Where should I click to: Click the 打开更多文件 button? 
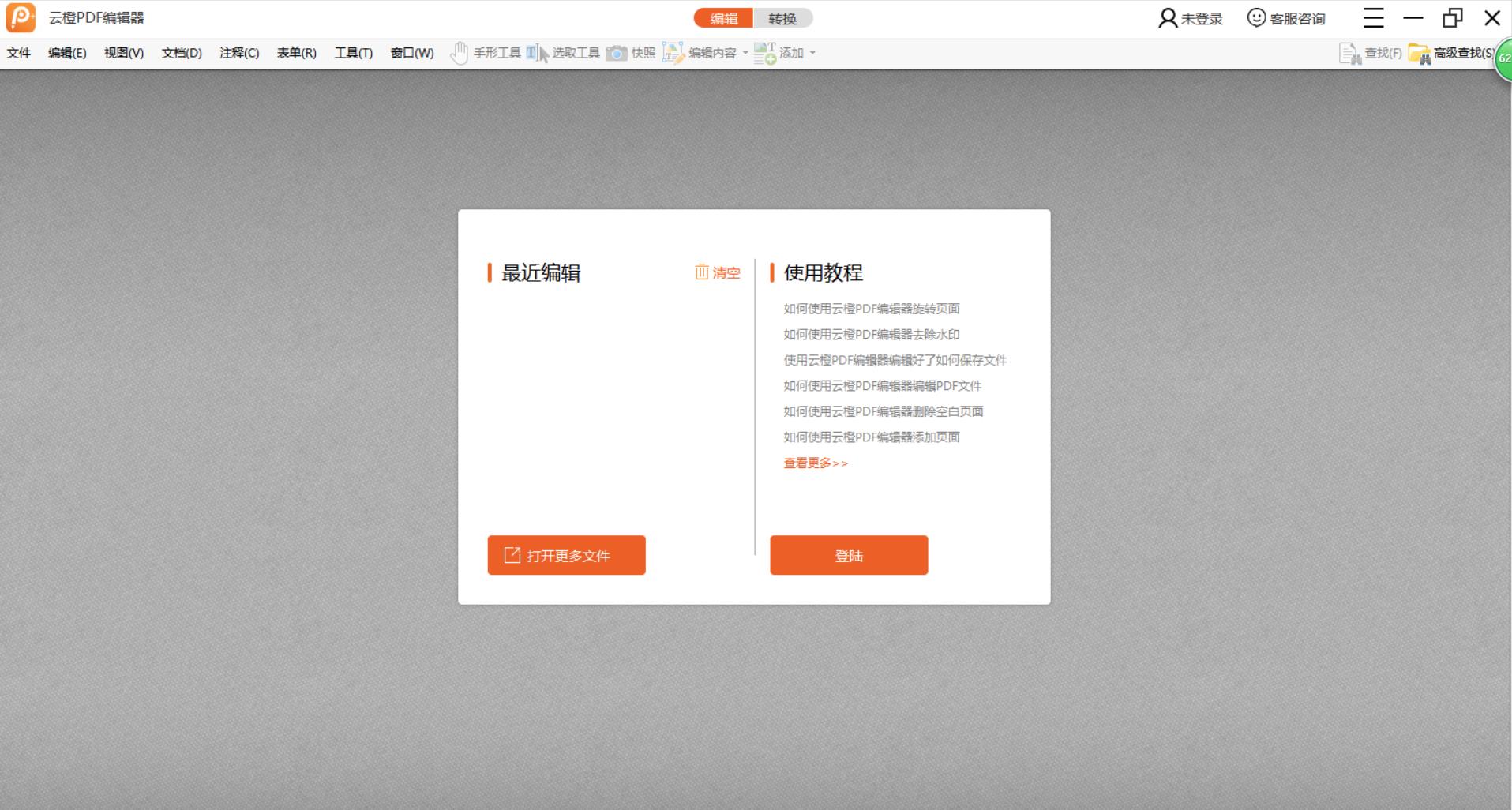coord(566,555)
